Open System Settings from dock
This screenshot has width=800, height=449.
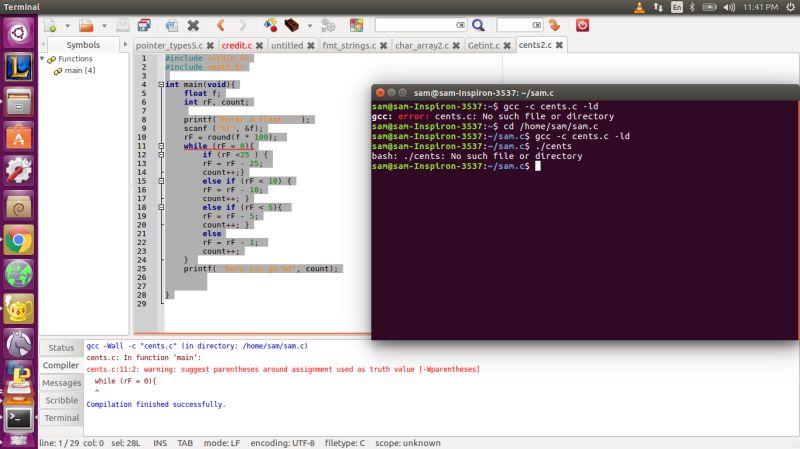pyautogui.click(x=19, y=171)
